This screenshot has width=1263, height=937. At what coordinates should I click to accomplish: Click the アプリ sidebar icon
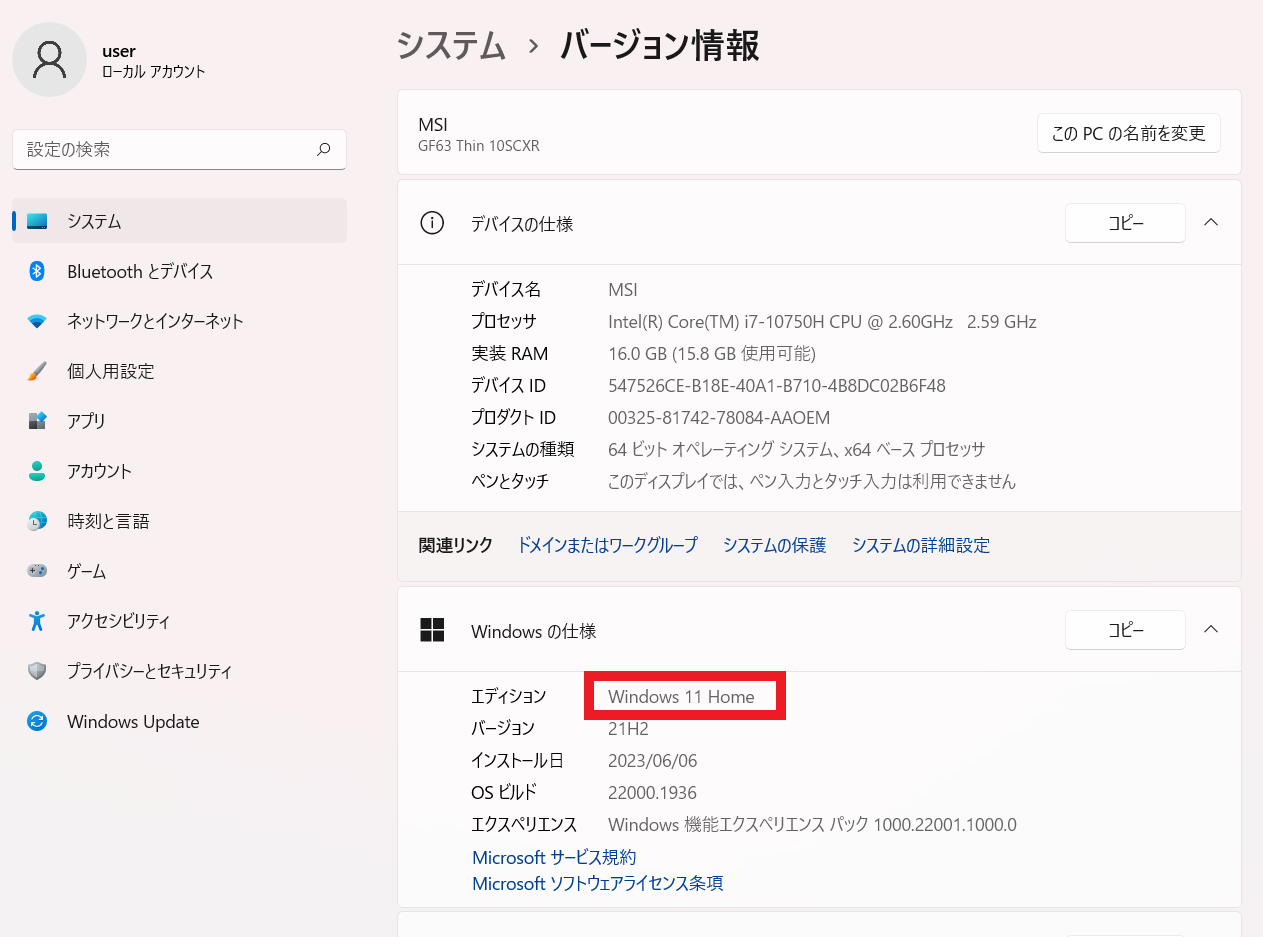click(37, 421)
